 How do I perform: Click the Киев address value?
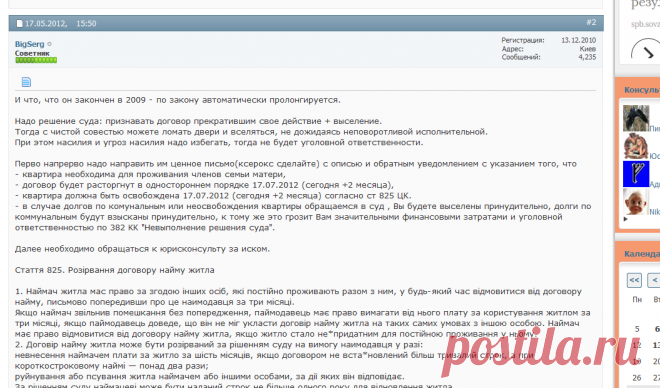(x=588, y=49)
